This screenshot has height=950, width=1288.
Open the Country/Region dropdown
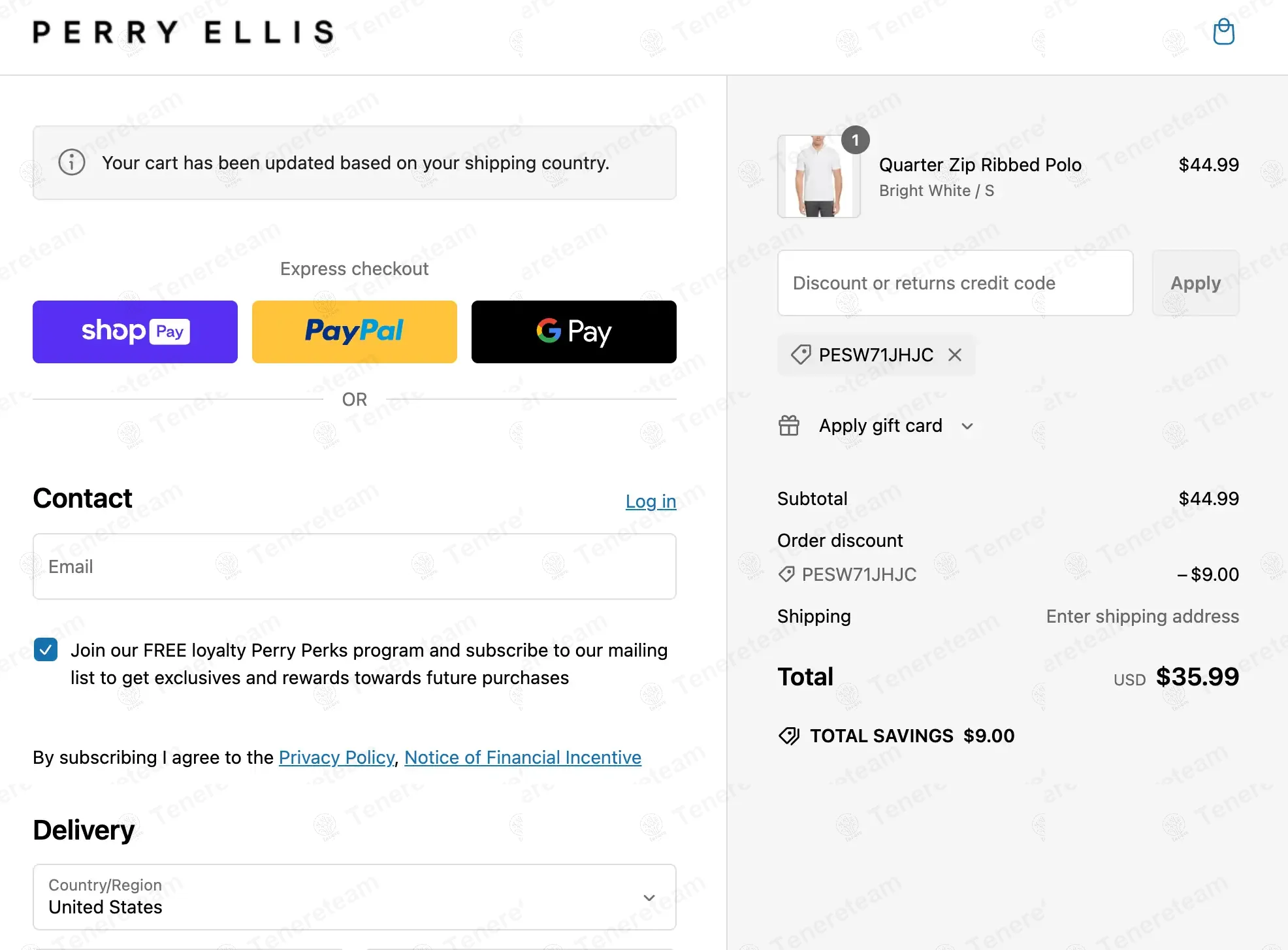[355, 897]
